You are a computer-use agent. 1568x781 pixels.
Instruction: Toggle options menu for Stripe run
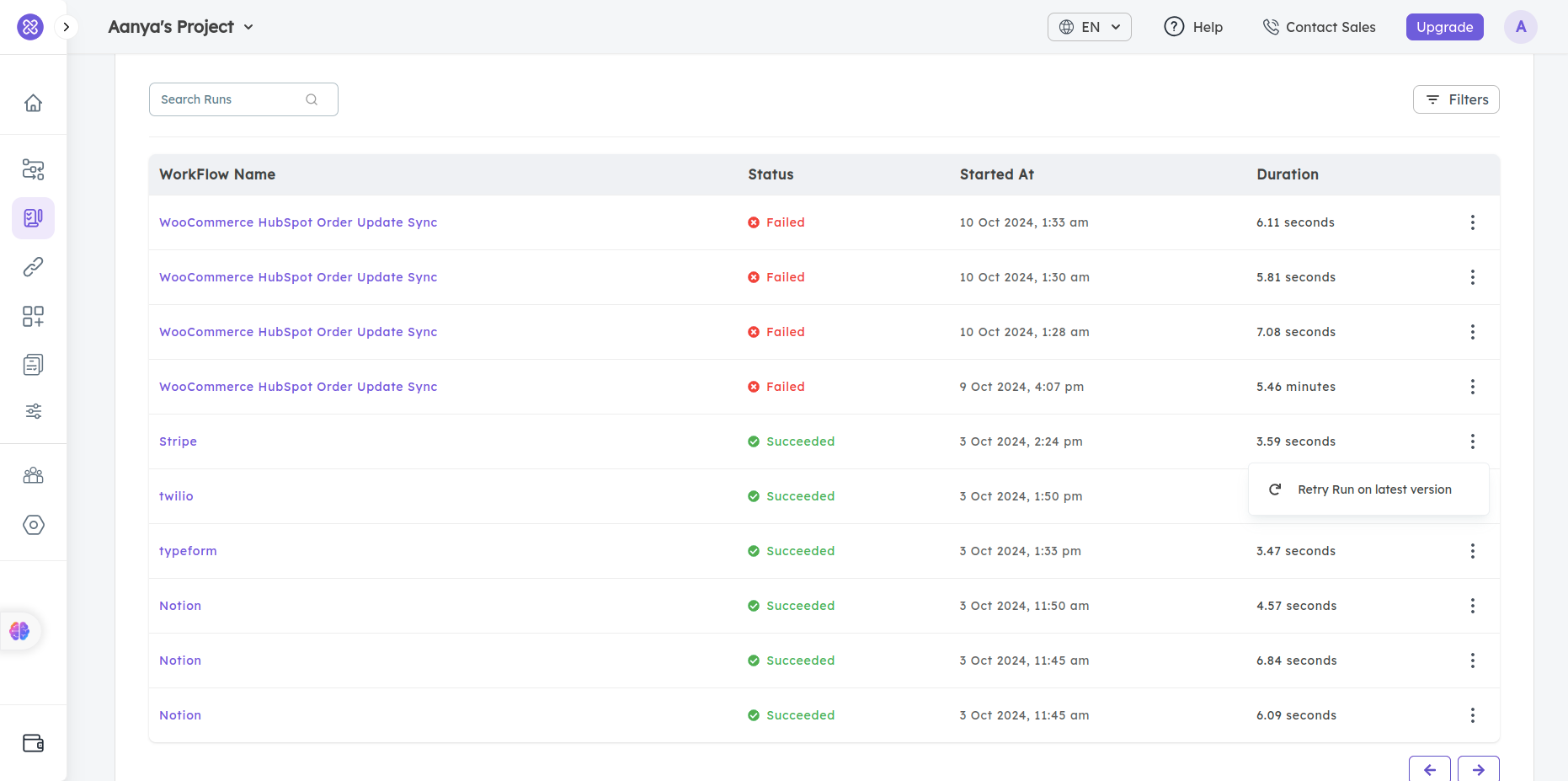1472,441
